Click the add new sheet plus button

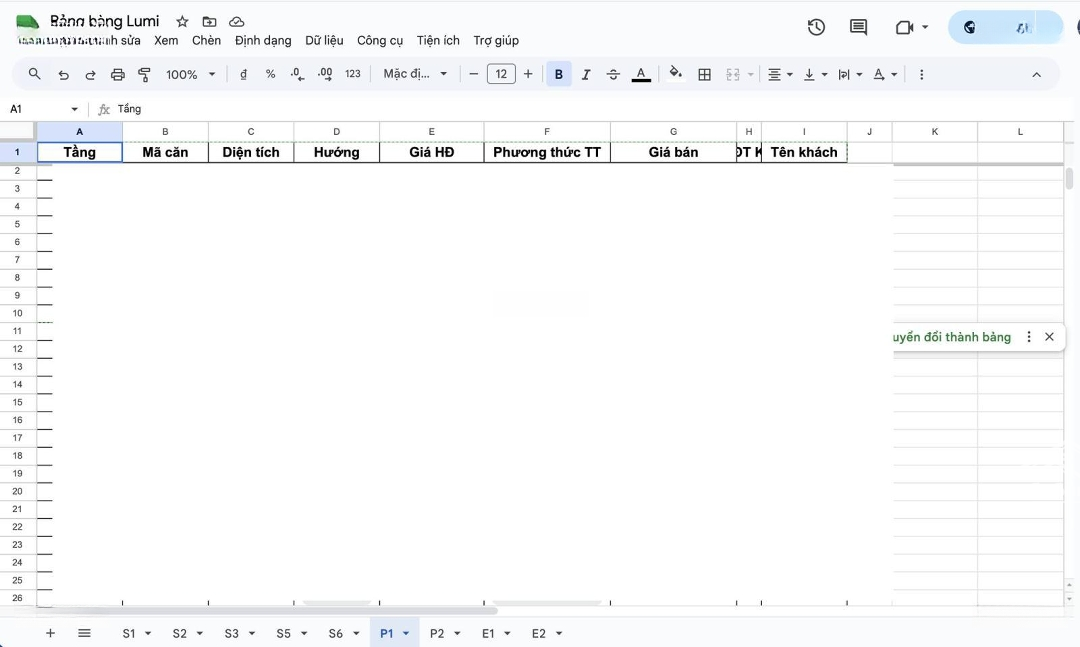coord(50,633)
